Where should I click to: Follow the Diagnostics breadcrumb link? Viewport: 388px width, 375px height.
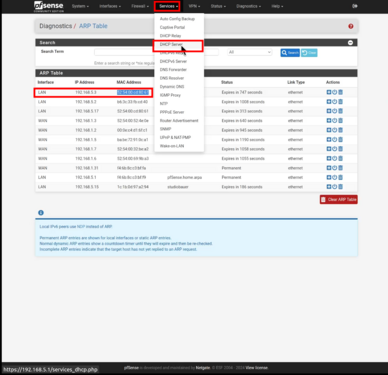56,26
